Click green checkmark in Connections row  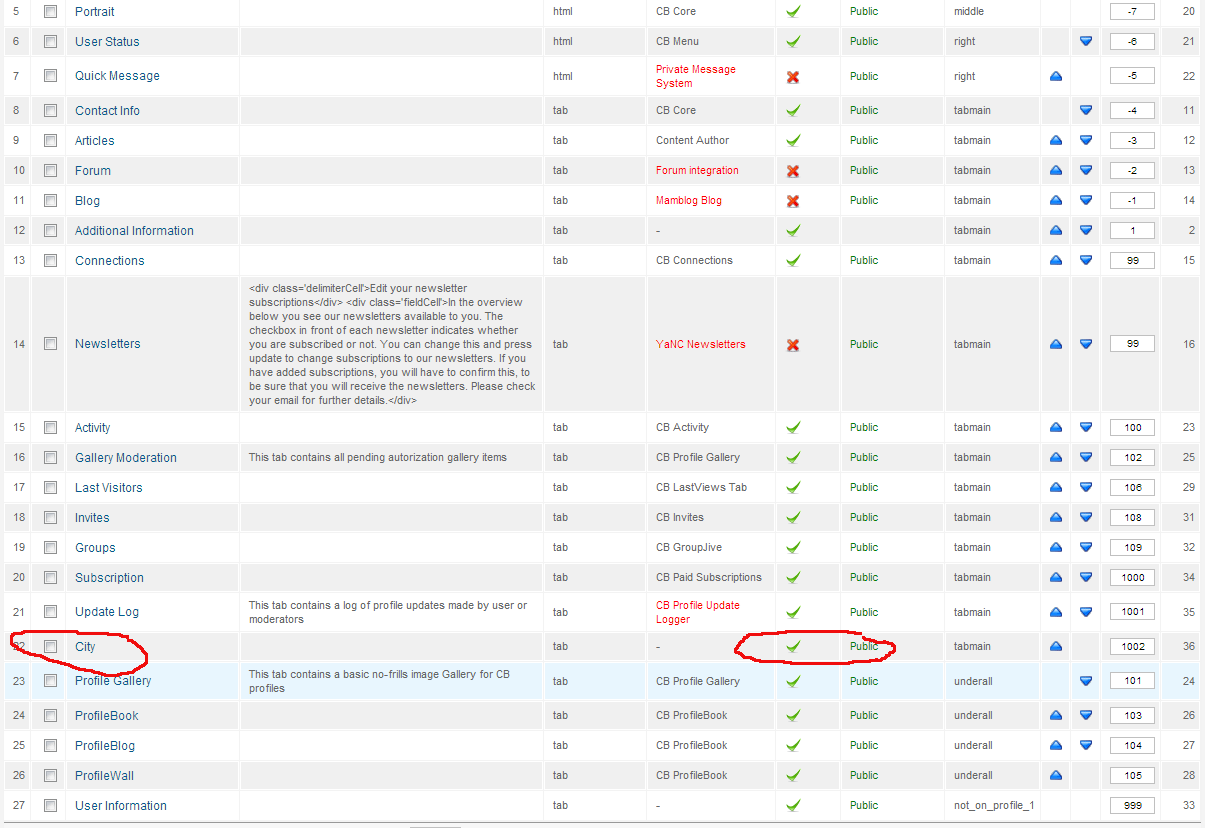793,261
